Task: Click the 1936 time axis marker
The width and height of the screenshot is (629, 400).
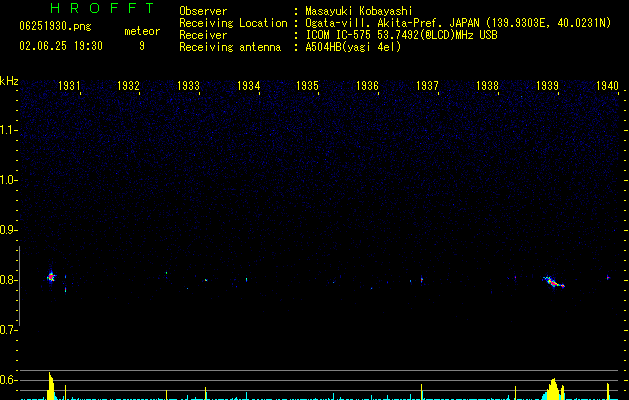Action: click(x=367, y=86)
